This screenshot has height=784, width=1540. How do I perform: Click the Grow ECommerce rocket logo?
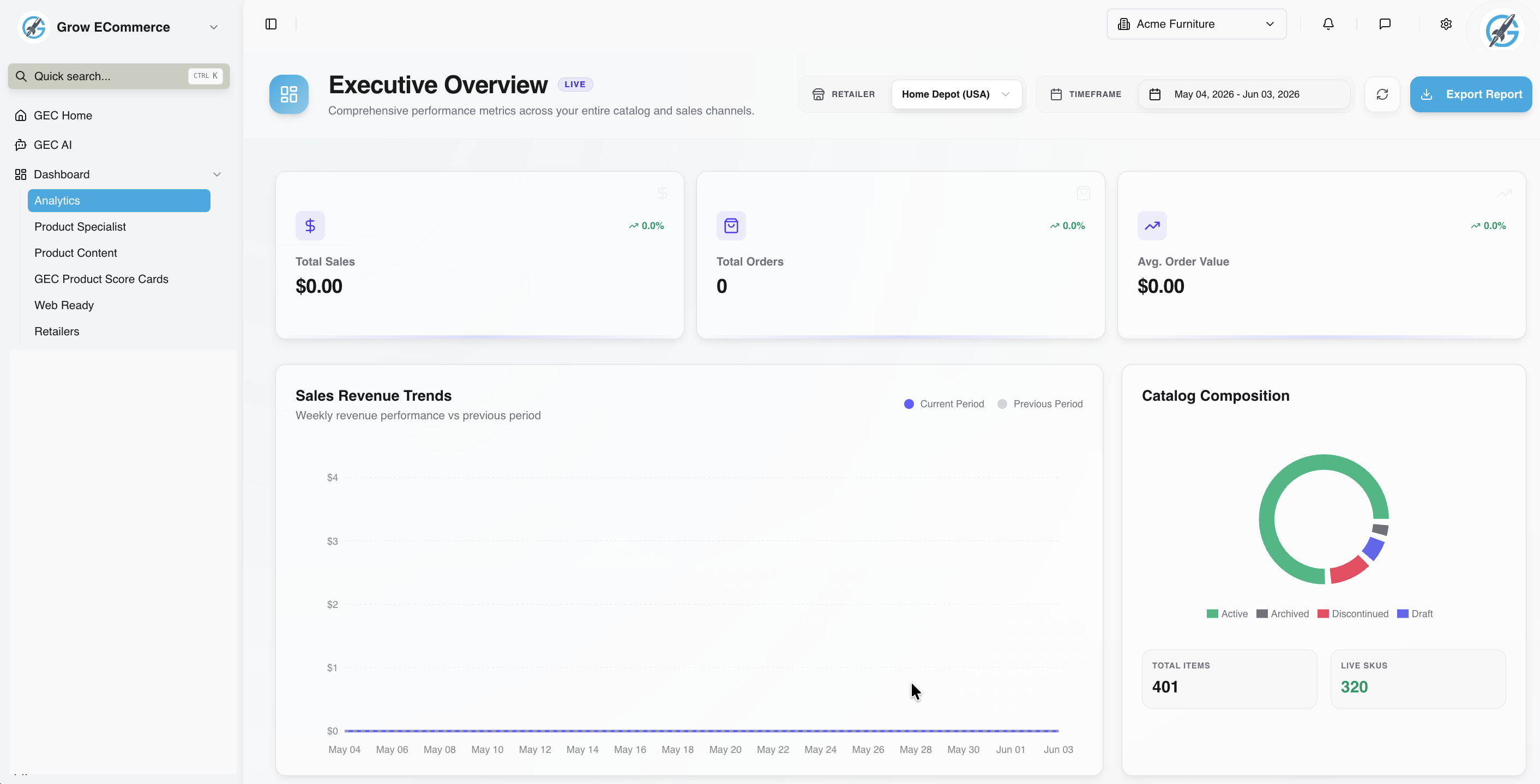[x=33, y=27]
